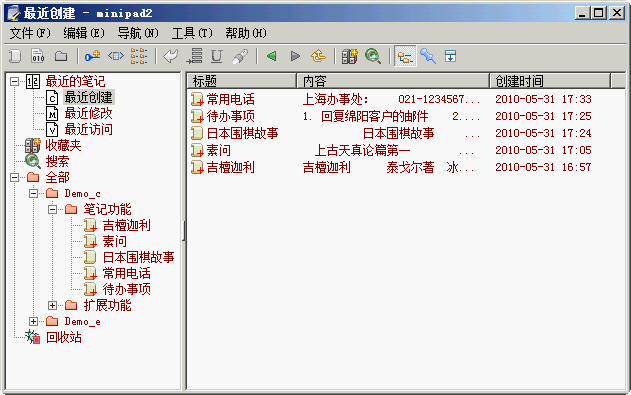Select 日本围棋故事 note in the tree
This screenshot has width=631, height=395.
coord(138,257)
